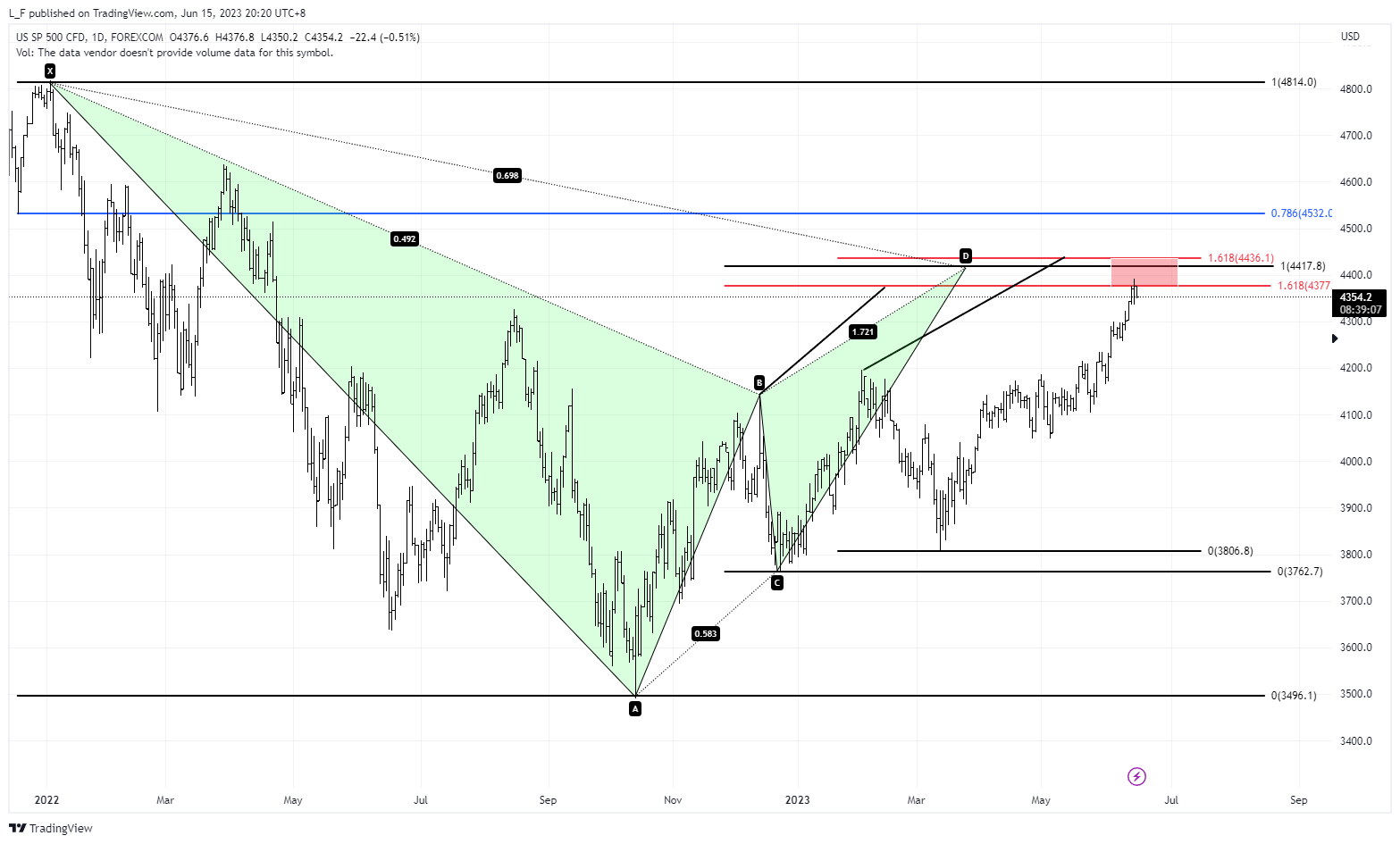Click the bar countdown 08:39:07
Screen dimensions: 1400x844
(1360, 310)
